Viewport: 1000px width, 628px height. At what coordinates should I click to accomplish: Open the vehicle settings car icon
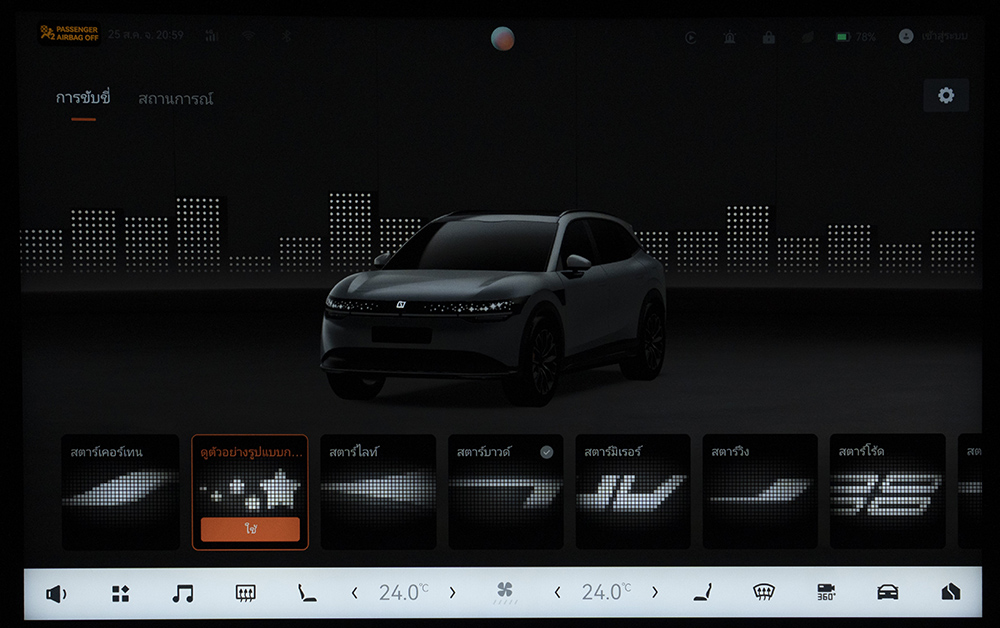[887, 592]
